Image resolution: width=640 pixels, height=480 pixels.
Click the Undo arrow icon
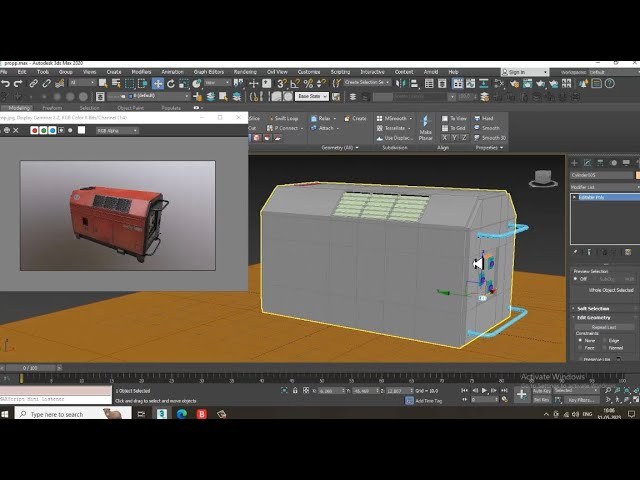pos(6,84)
